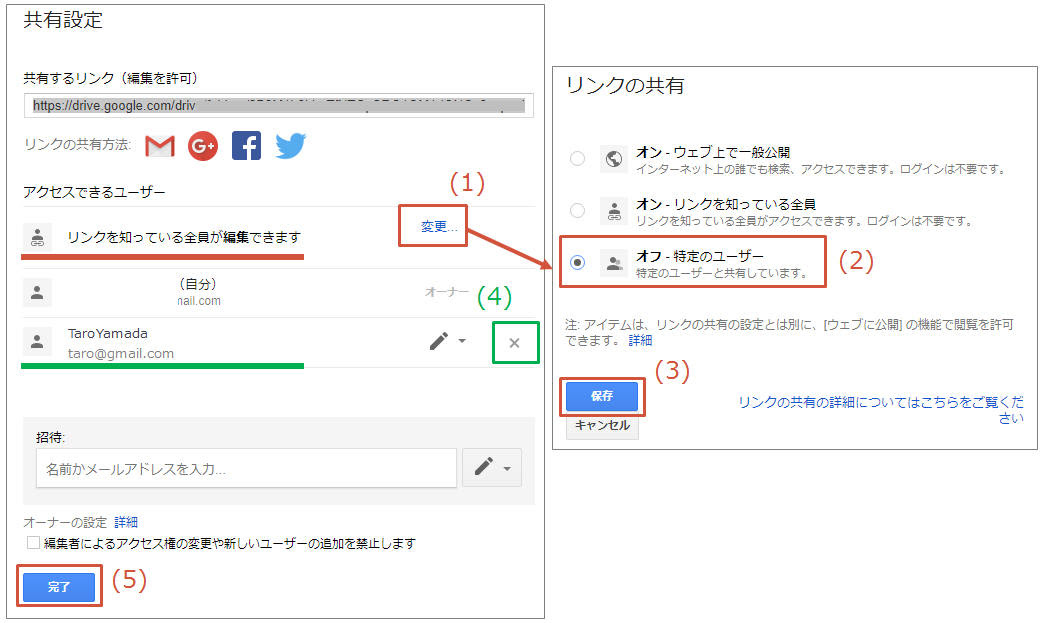Click the globe icon for public sharing
This screenshot has height=623, width=1042.
pos(614,159)
